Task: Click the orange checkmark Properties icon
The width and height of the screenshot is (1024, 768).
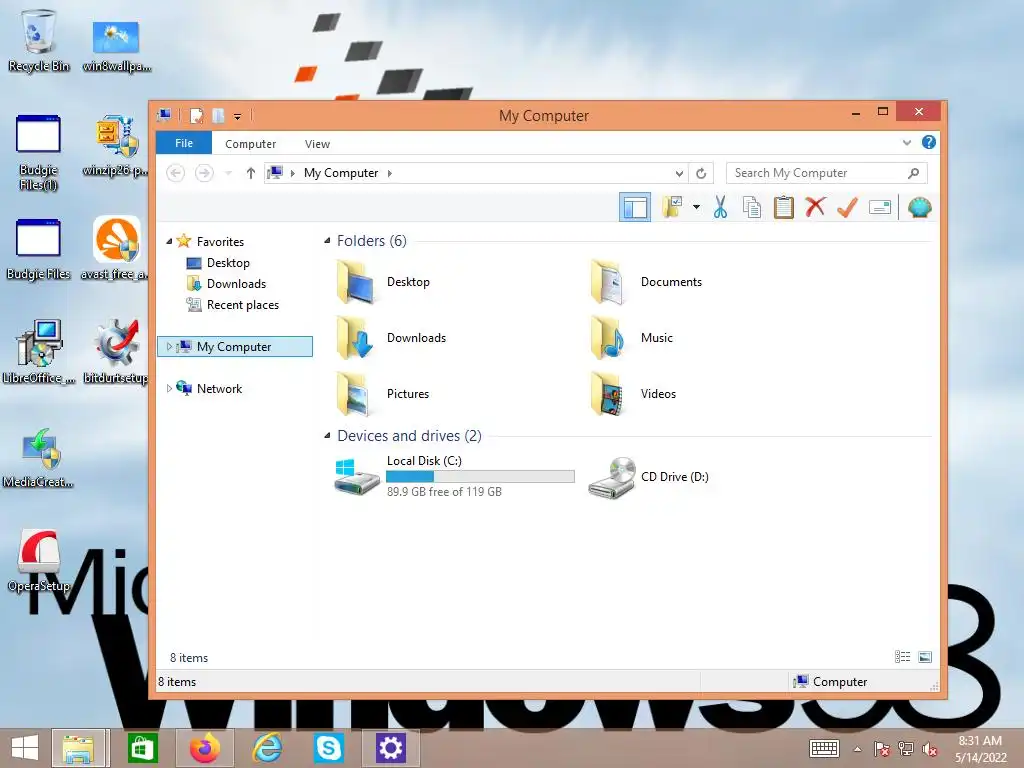Action: coord(847,208)
